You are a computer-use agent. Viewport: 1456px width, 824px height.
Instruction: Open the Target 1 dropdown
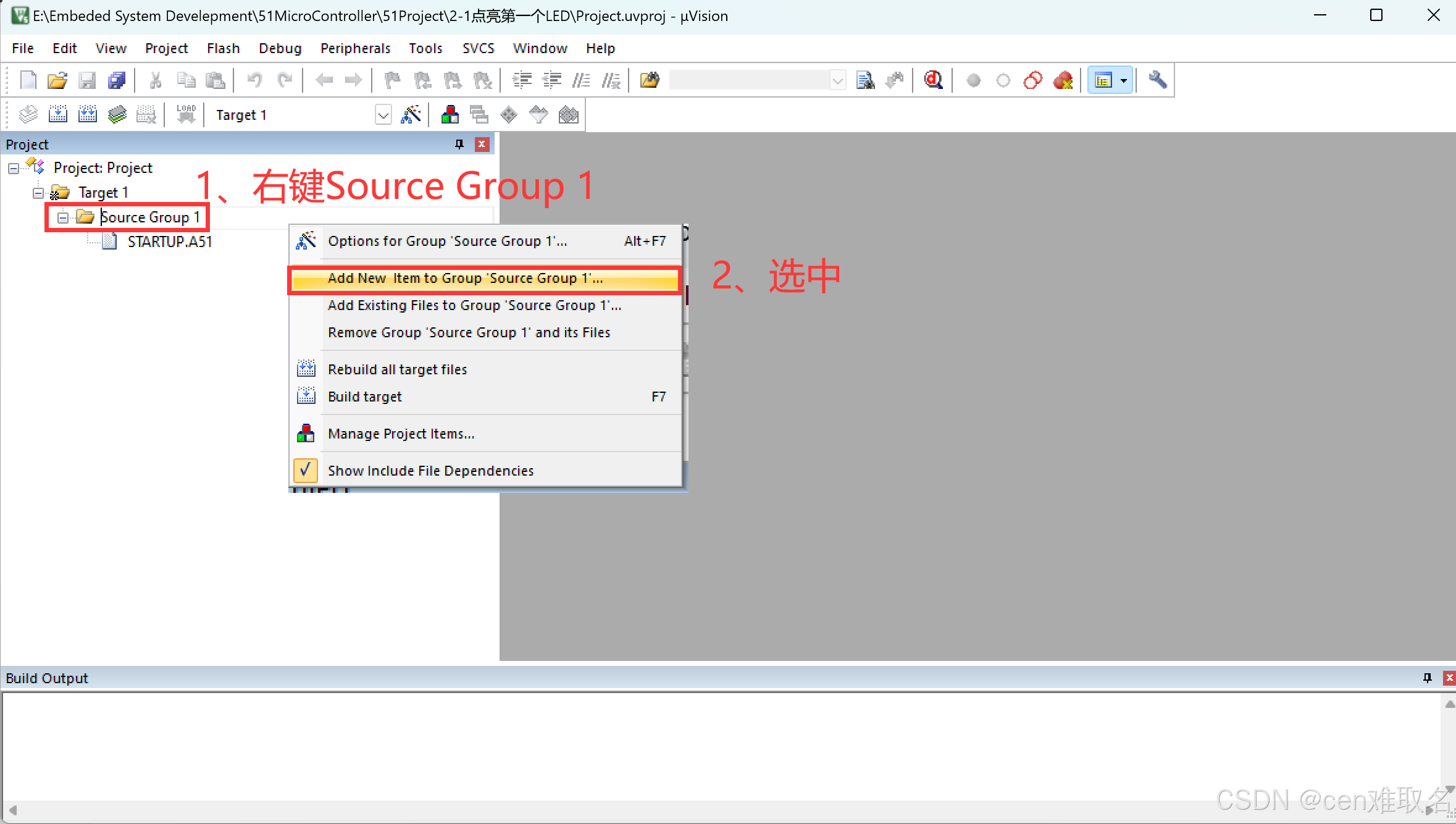click(383, 115)
